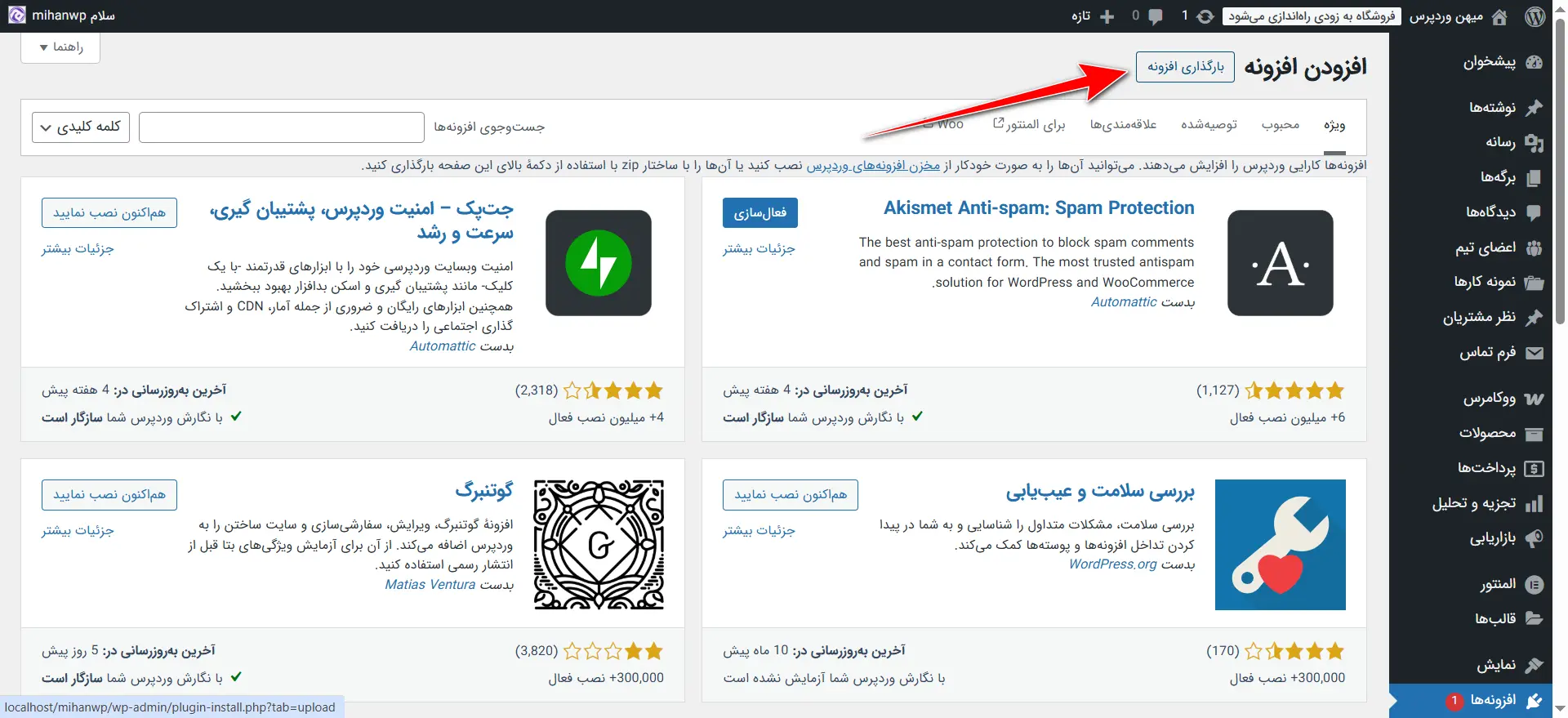1568x718 pixels.
Task: Open the راهنما help dropdown
Action: [x=60, y=47]
